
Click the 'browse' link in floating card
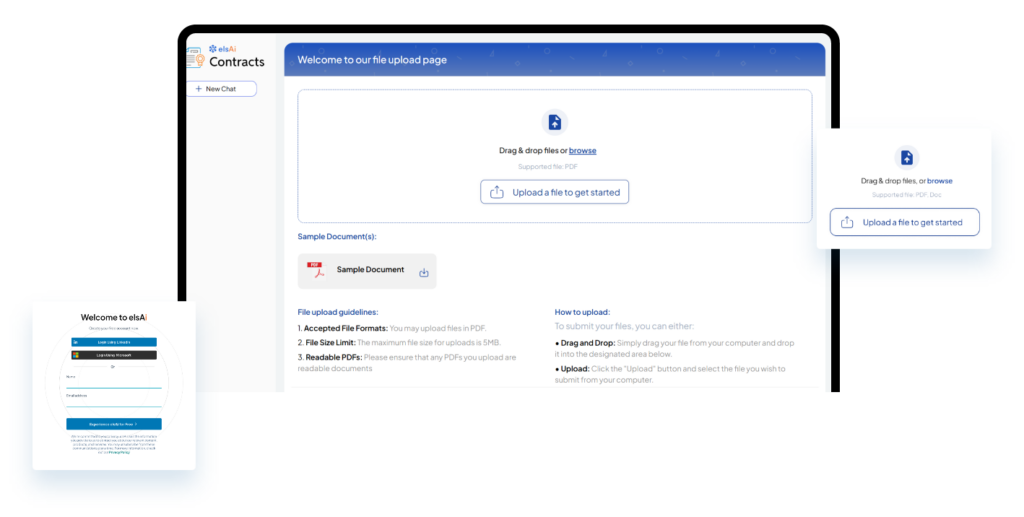tap(939, 181)
